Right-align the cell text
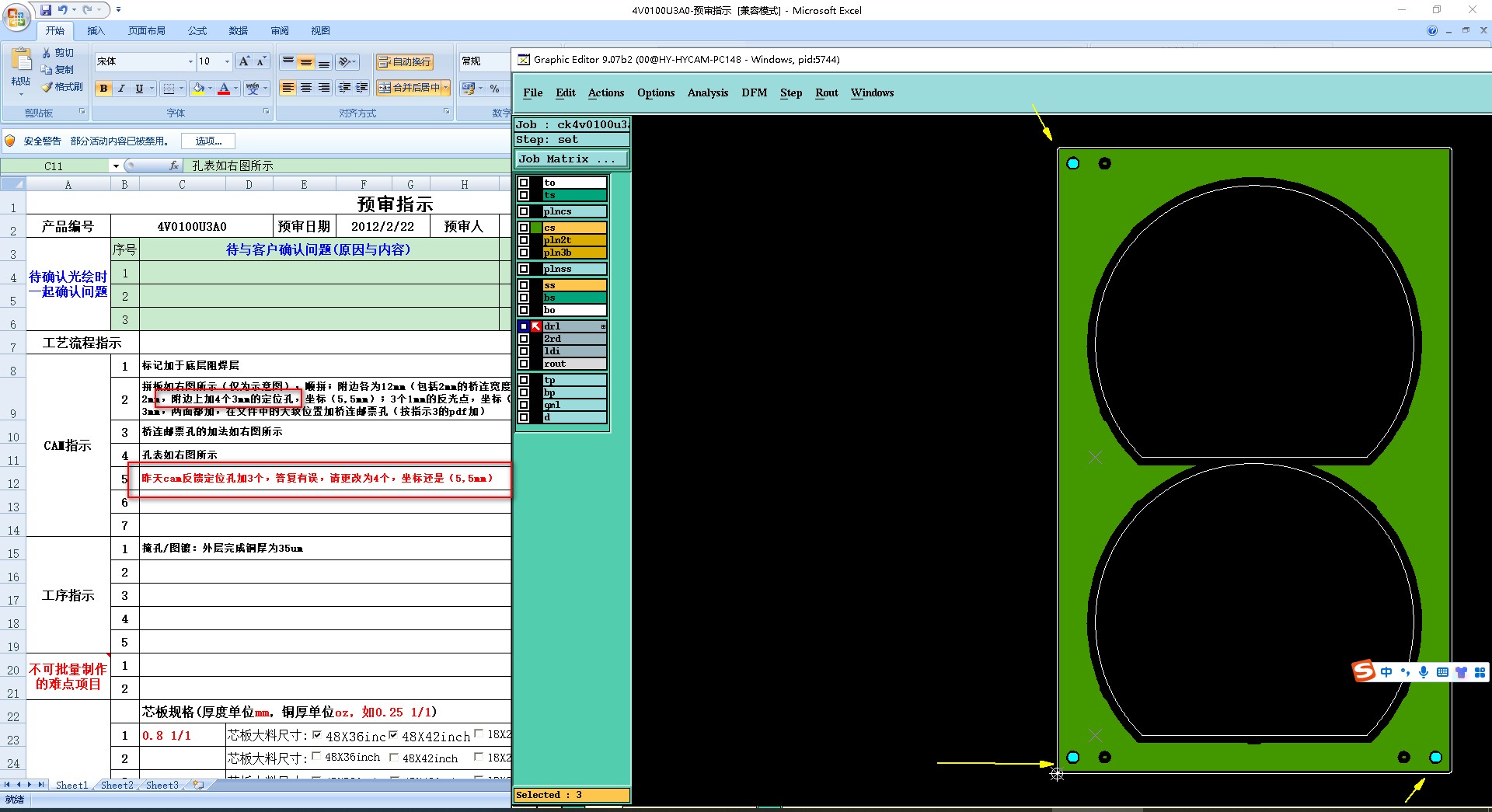 pyautogui.click(x=324, y=88)
